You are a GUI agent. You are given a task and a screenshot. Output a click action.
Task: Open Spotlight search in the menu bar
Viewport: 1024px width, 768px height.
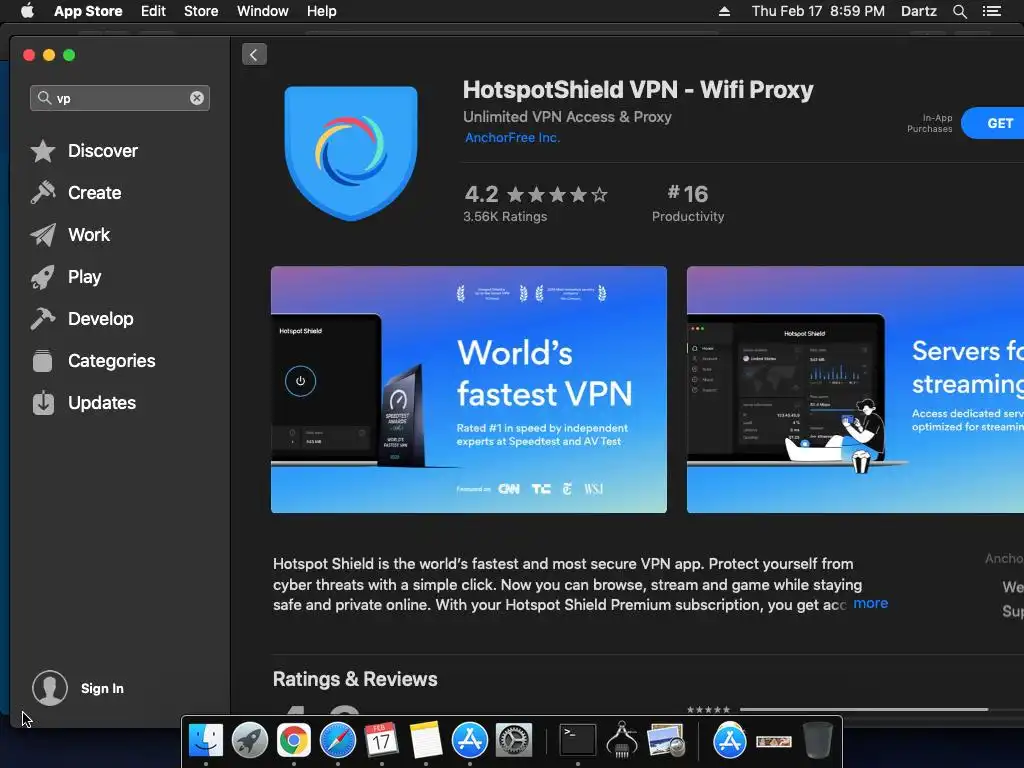tap(959, 11)
